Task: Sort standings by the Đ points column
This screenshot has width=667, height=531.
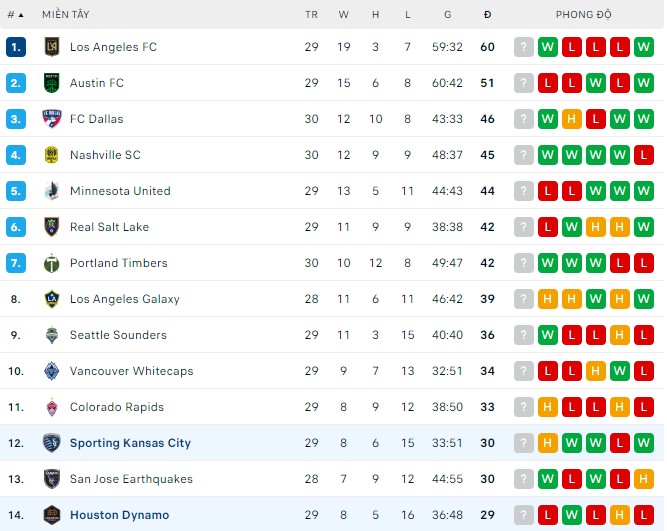Action: pos(487,15)
